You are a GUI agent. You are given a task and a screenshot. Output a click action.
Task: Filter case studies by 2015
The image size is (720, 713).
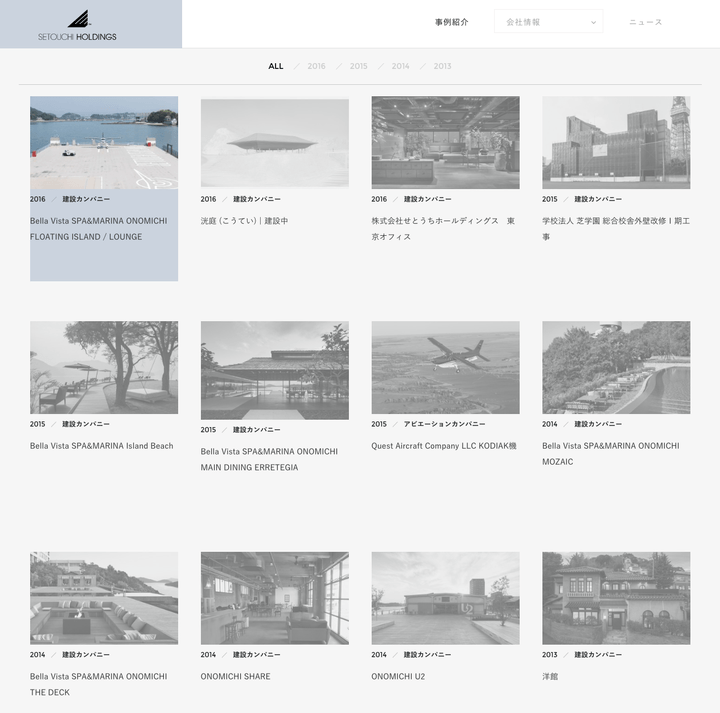358,66
